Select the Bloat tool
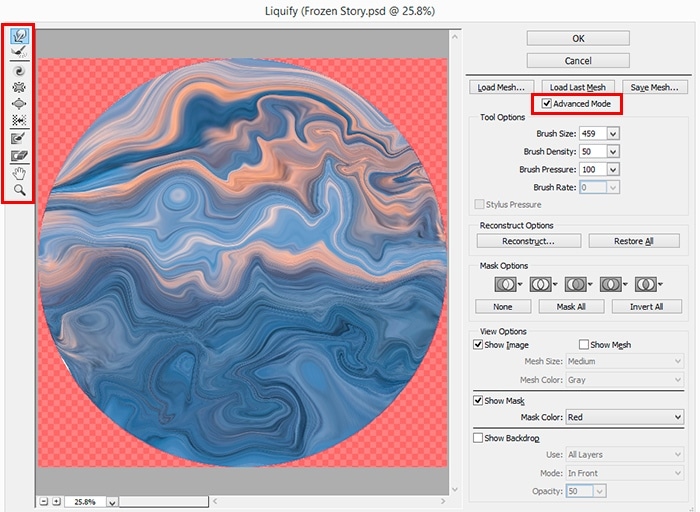 19,104
